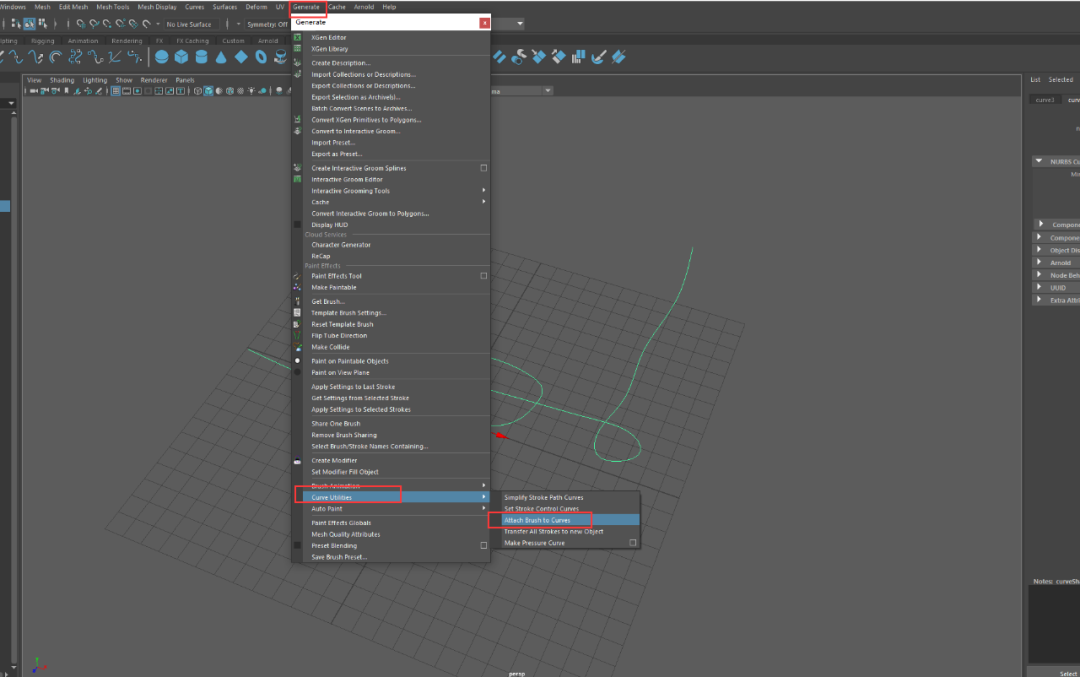Click the Selected menu in Attribute Editor
Image resolution: width=1080 pixels, height=677 pixels.
(1061, 80)
